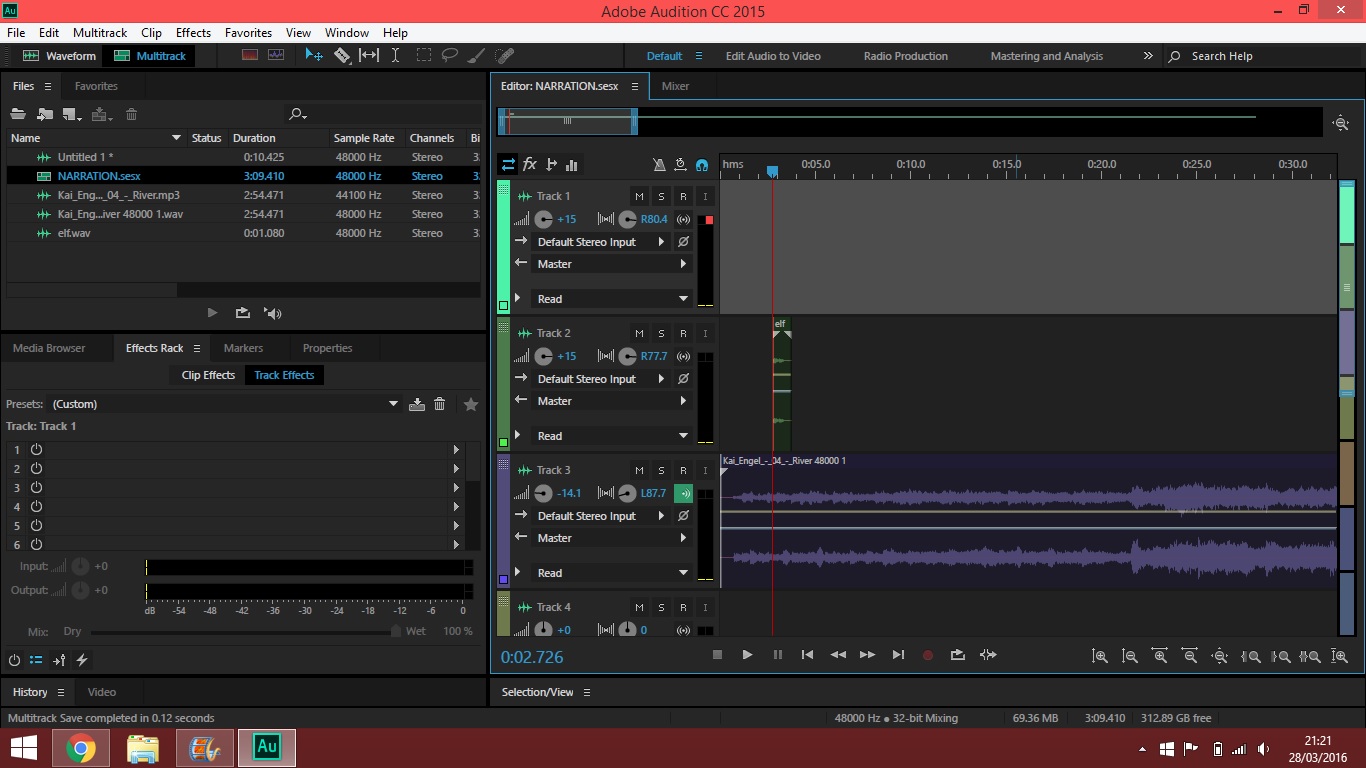This screenshot has height=768, width=1366.
Task: Mark preset as favorite star
Action: pyautogui.click(x=471, y=404)
